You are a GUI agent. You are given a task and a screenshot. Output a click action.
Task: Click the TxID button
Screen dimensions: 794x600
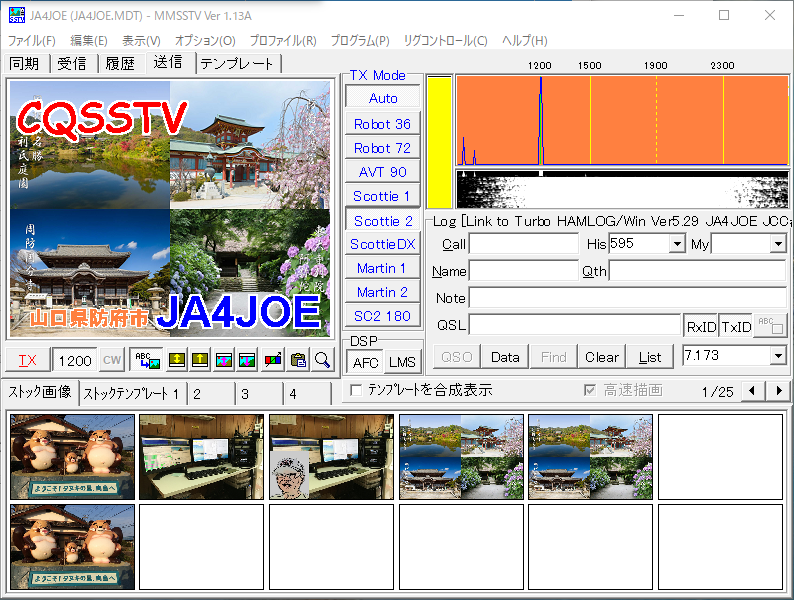(736, 327)
